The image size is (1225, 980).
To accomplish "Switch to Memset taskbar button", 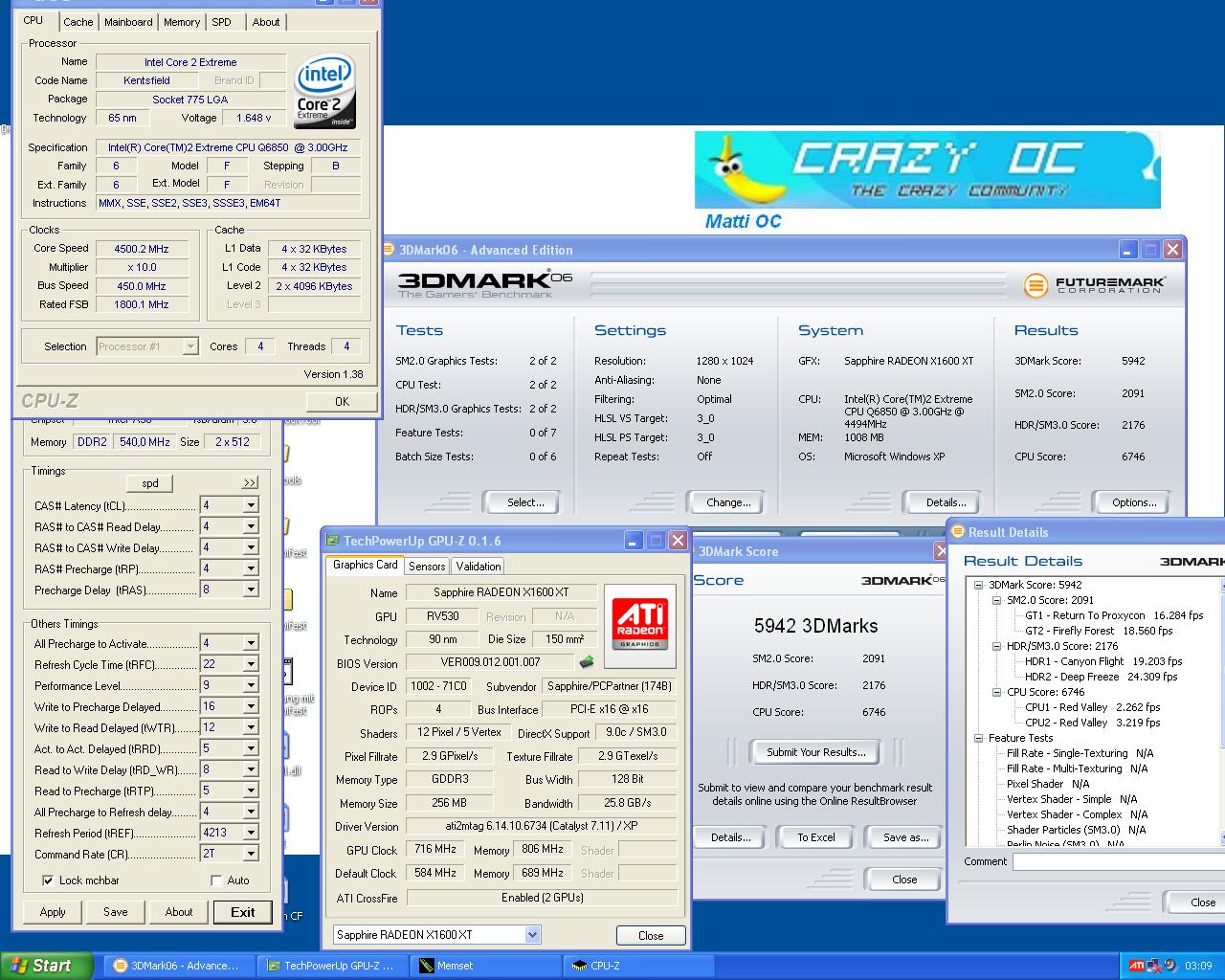I will point(487,966).
